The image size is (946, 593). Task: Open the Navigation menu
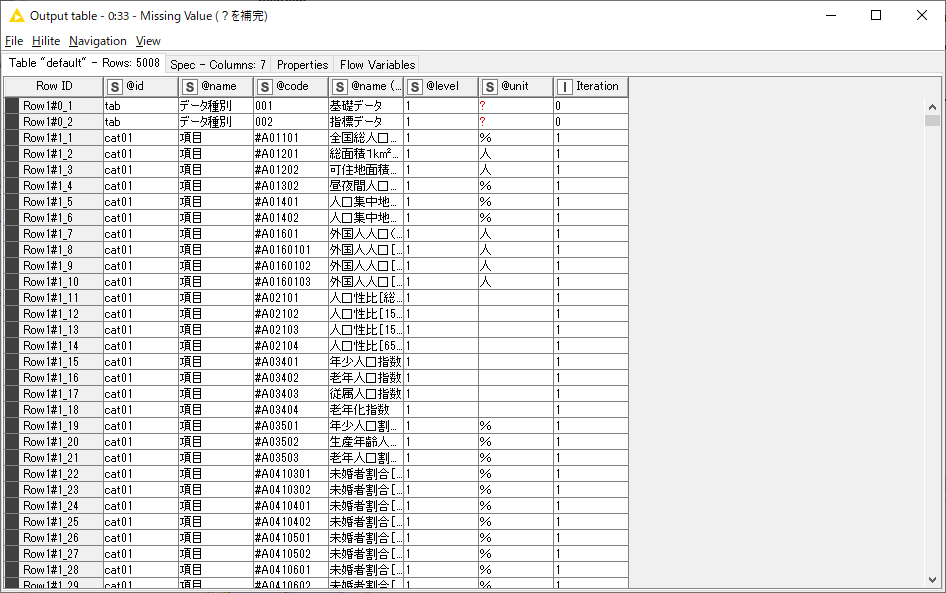pos(98,41)
